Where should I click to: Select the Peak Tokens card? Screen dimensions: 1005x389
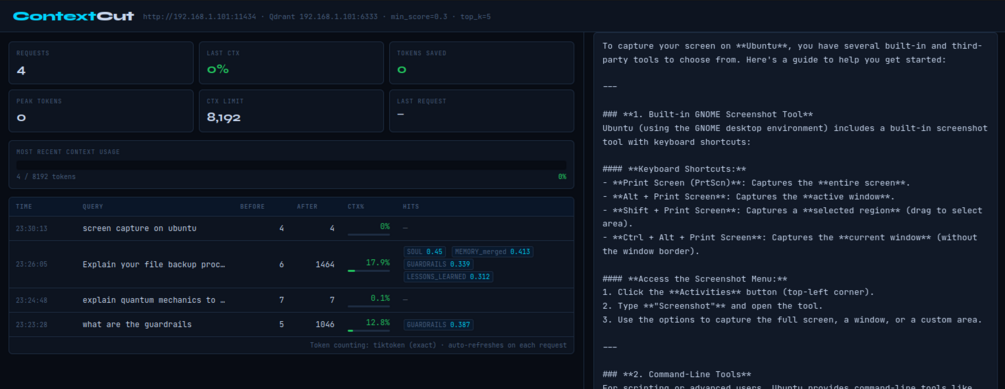pos(101,111)
